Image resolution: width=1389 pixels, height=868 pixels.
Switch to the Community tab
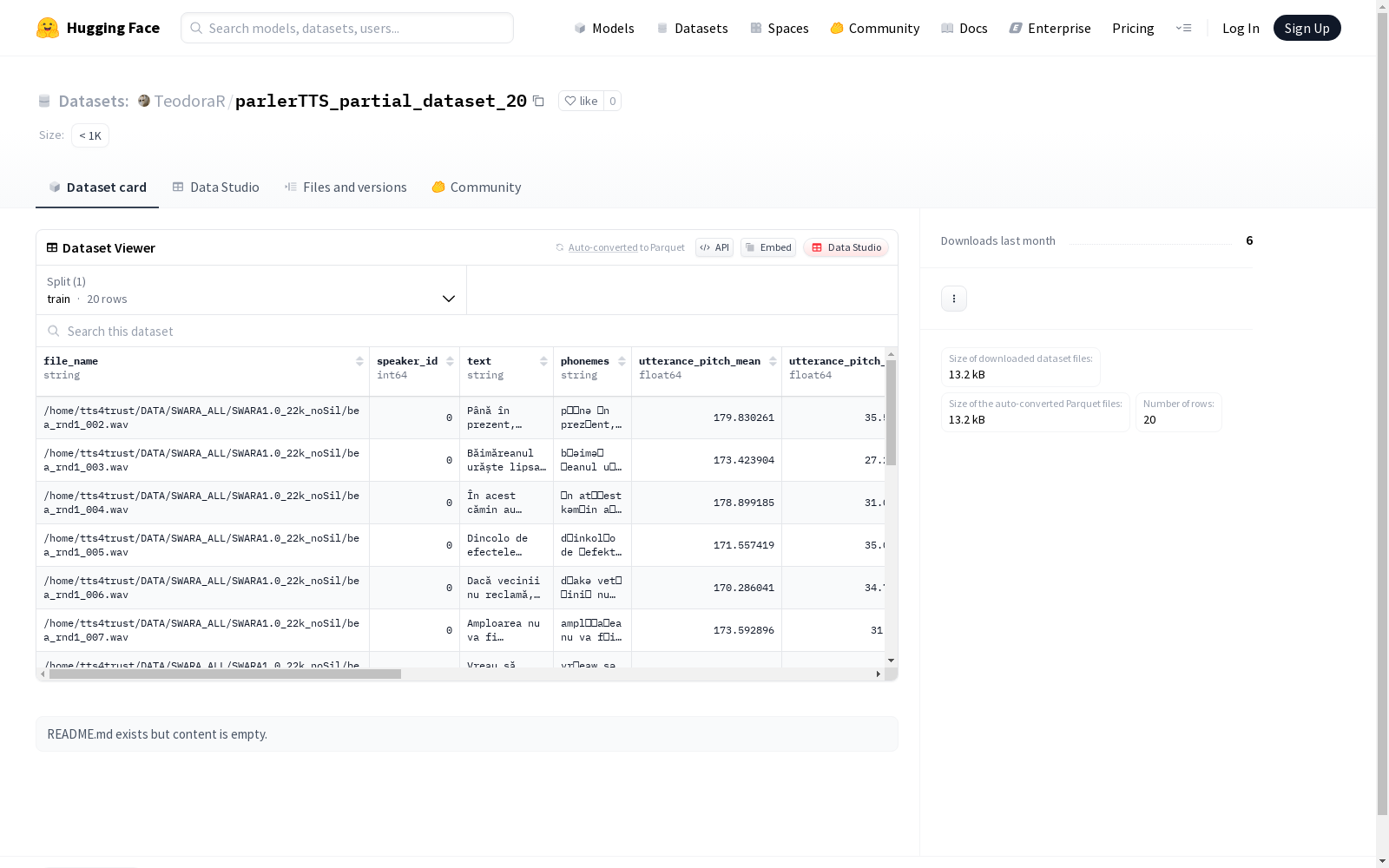(x=477, y=187)
